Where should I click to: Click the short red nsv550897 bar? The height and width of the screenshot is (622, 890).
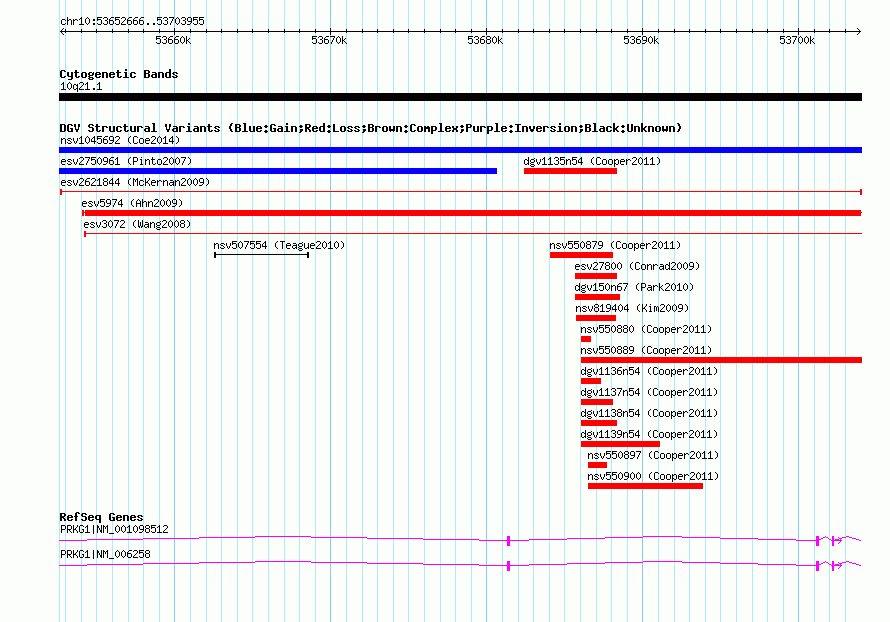coord(598,465)
